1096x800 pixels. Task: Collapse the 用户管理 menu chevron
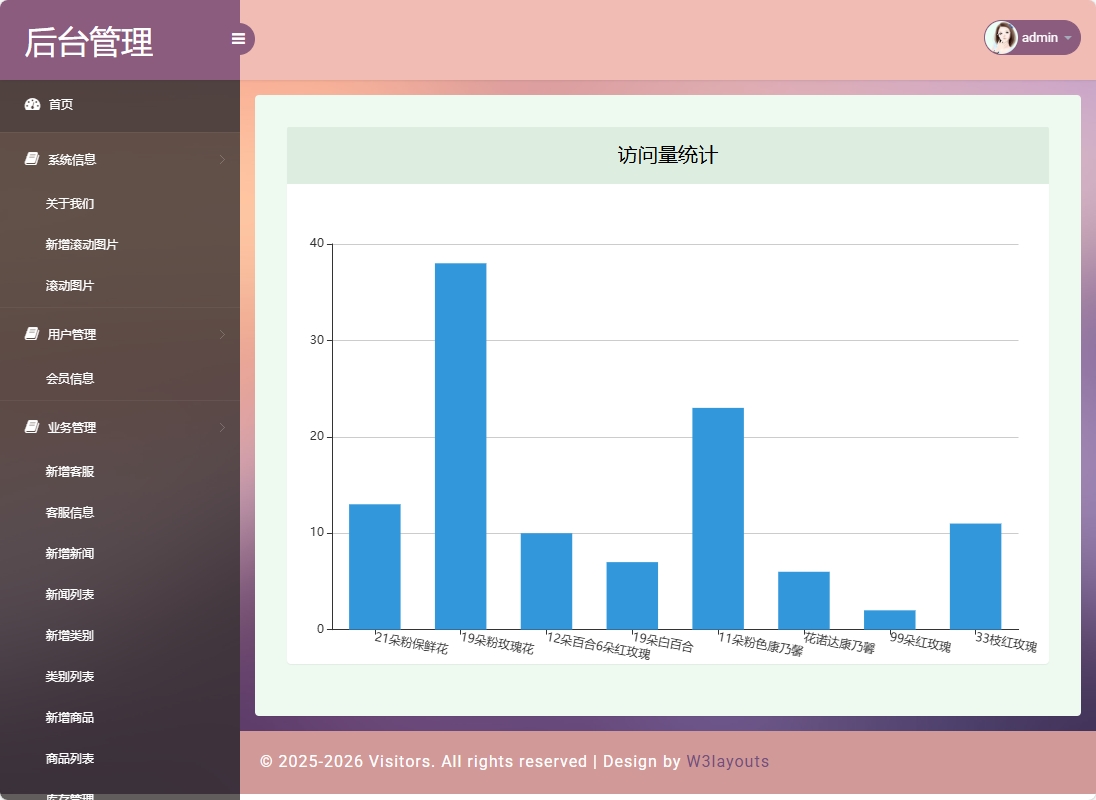[222, 334]
